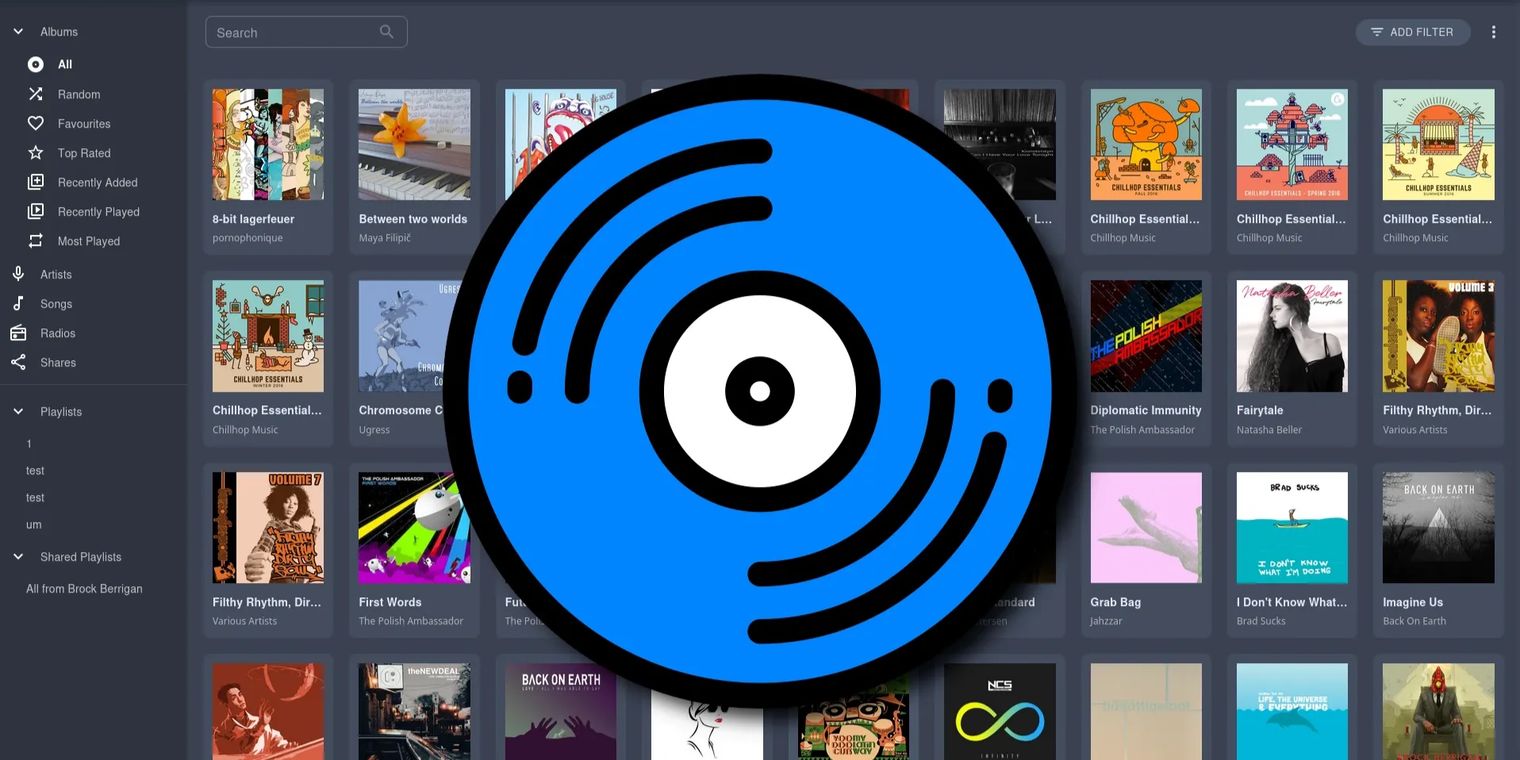Click the Recently Added library icon
This screenshot has height=760, width=1520.
tap(36, 182)
